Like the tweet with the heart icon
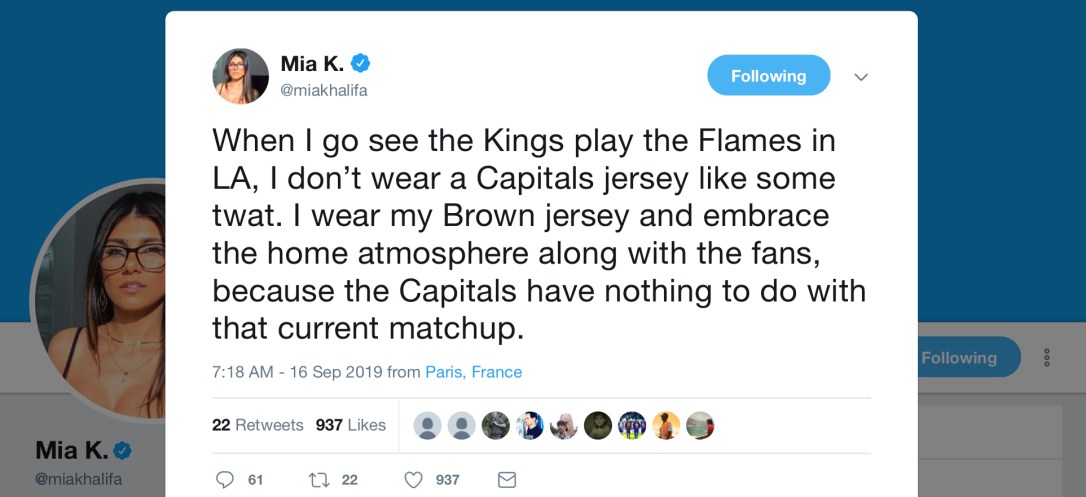The height and width of the screenshot is (497, 1086). [413, 480]
